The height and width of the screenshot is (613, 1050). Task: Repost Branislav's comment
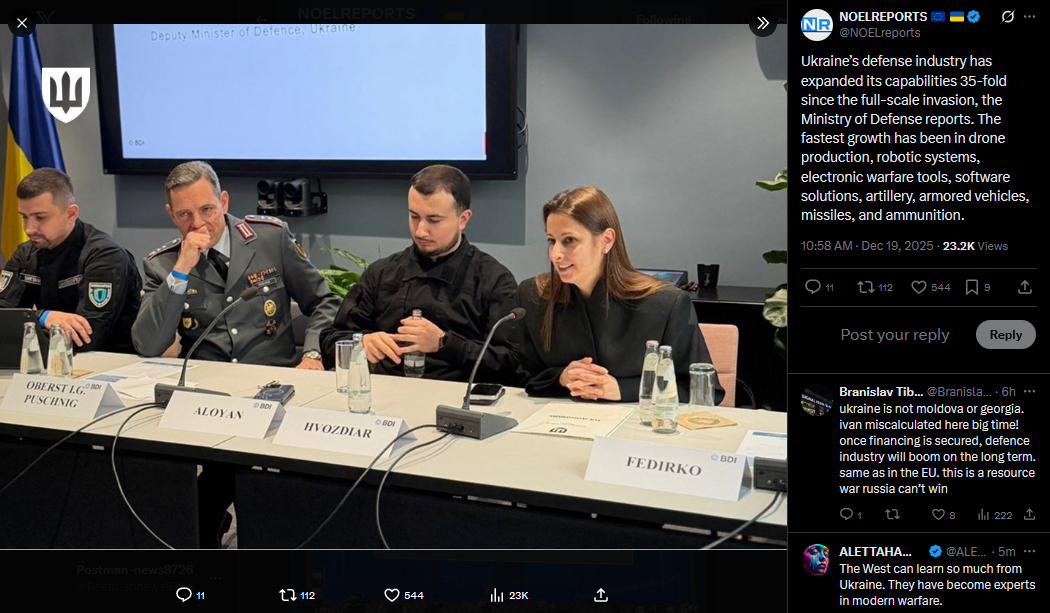point(892,515)
